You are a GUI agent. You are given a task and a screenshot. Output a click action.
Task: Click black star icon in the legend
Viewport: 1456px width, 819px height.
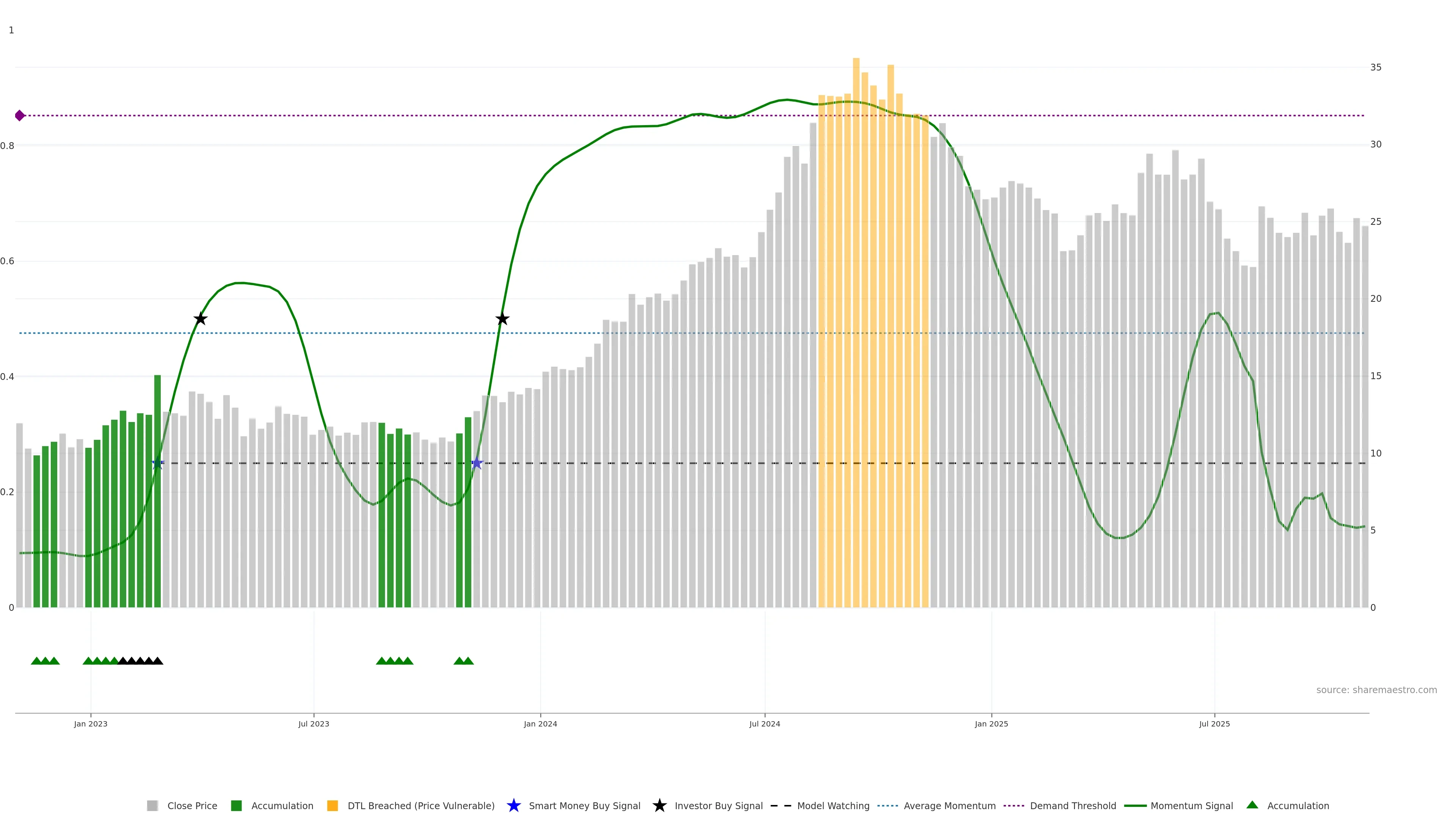(x=659, y=805)
